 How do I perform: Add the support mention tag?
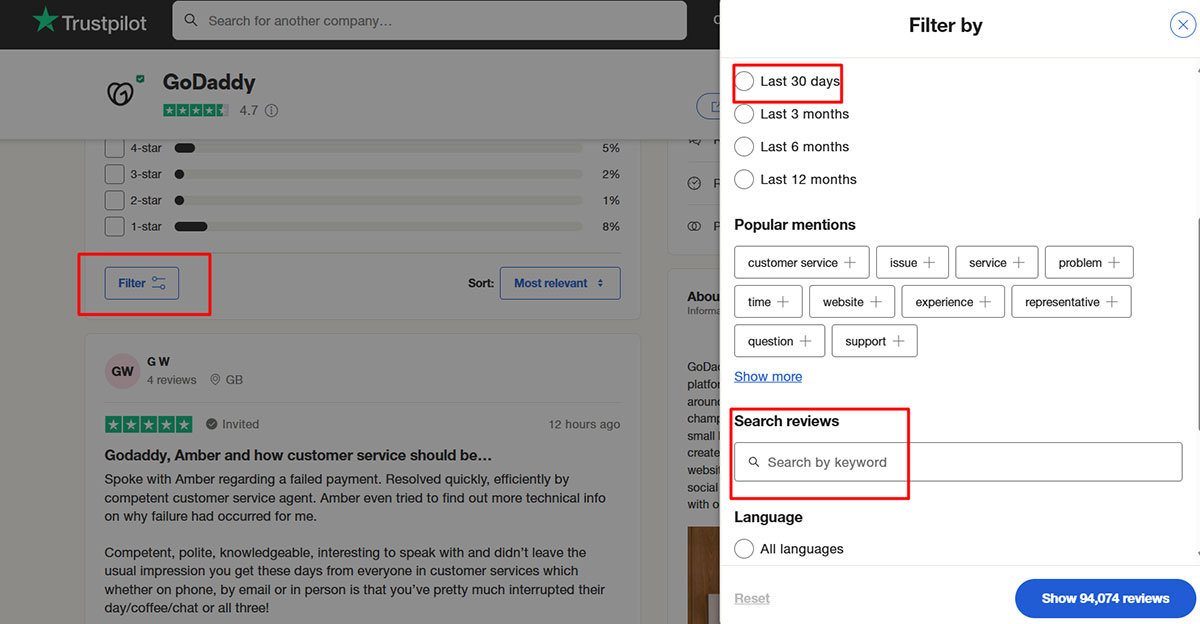coord(874,341)
